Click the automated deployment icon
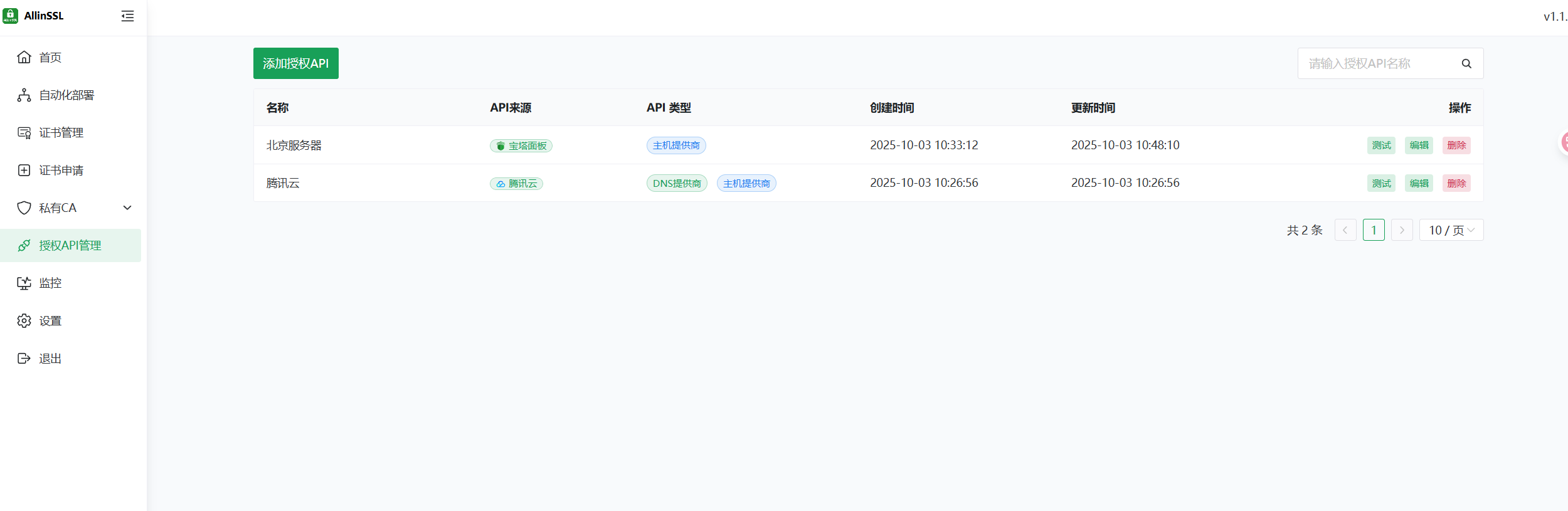Viewport: 1568px width, 511px height. (x=24, y=95)
